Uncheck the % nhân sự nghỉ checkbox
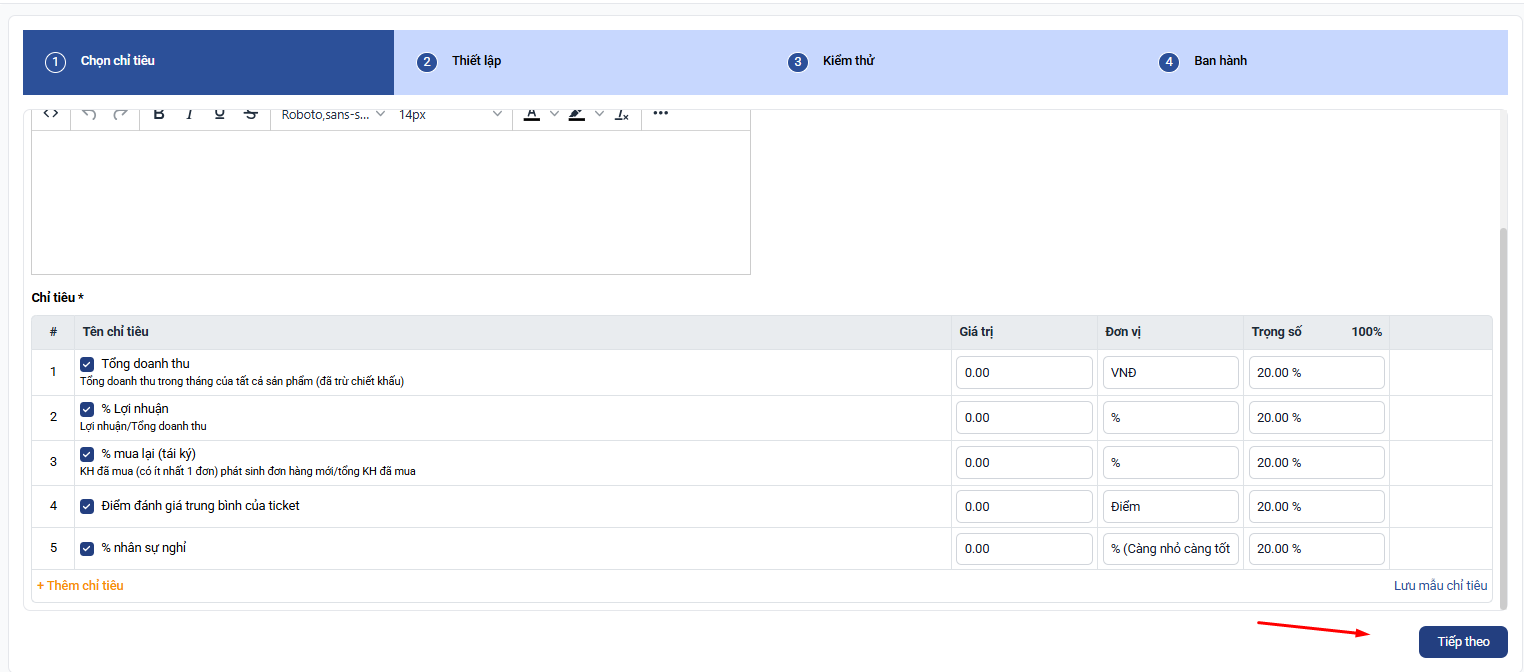This screenshot has height=672, width=1524. (87, 548)
